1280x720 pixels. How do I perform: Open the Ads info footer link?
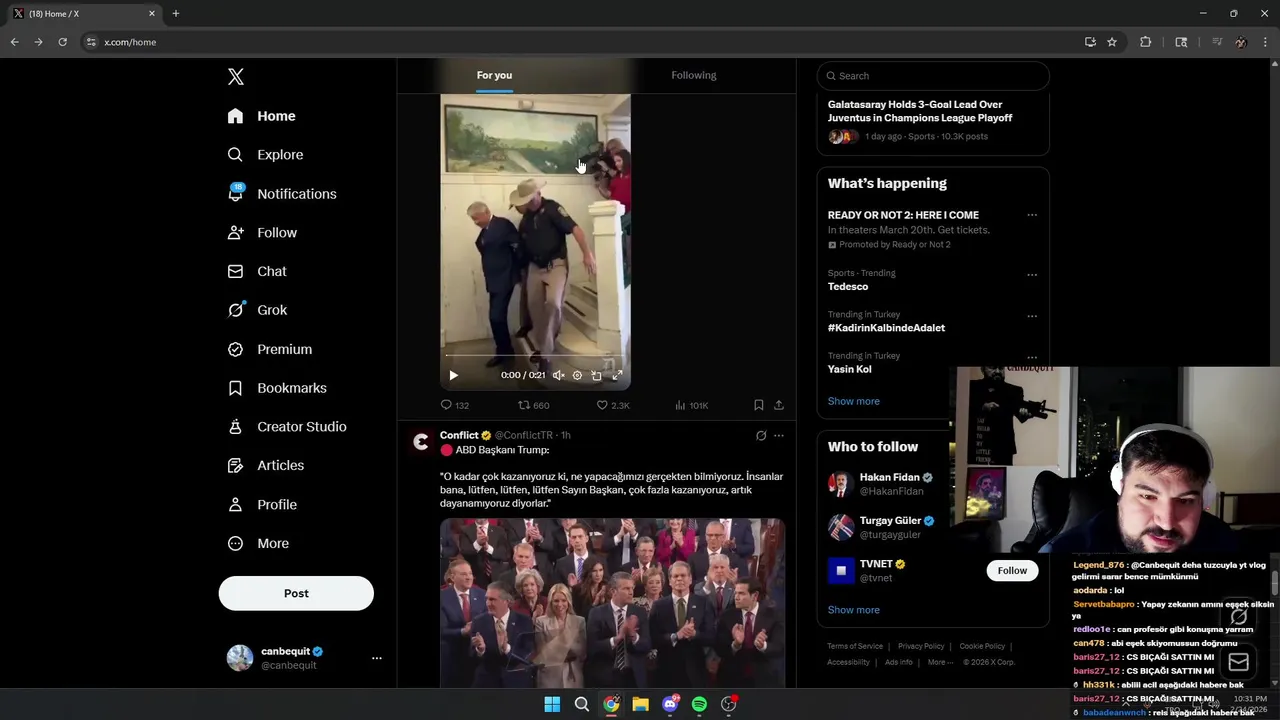[x=899, y=662]
